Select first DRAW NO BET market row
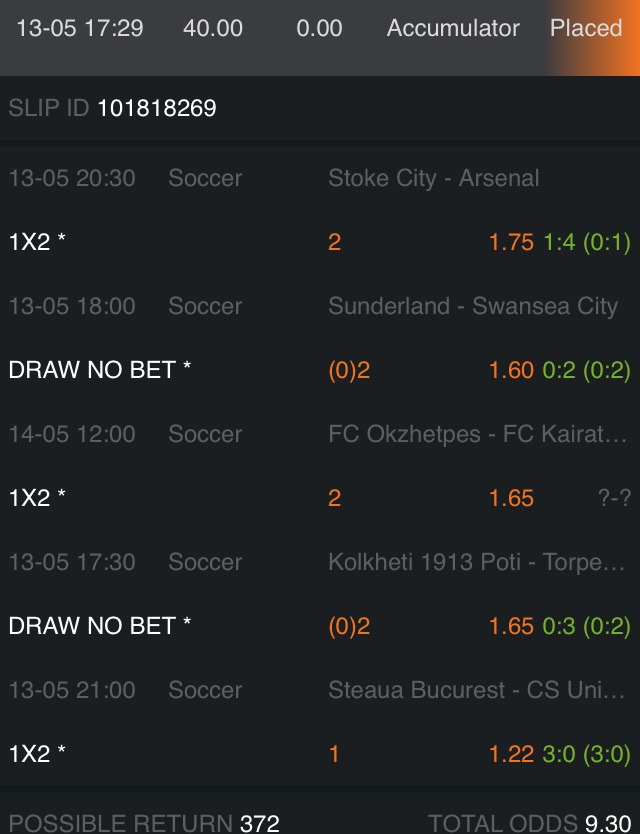The width and height of the screenshot is (640, 834). (100, 370)
